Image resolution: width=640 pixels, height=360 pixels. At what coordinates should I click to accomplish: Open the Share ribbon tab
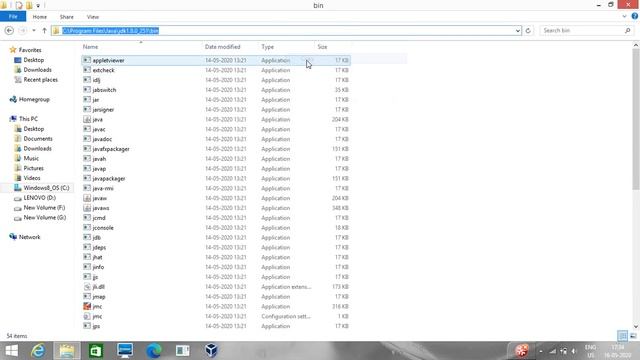(67, 17)
